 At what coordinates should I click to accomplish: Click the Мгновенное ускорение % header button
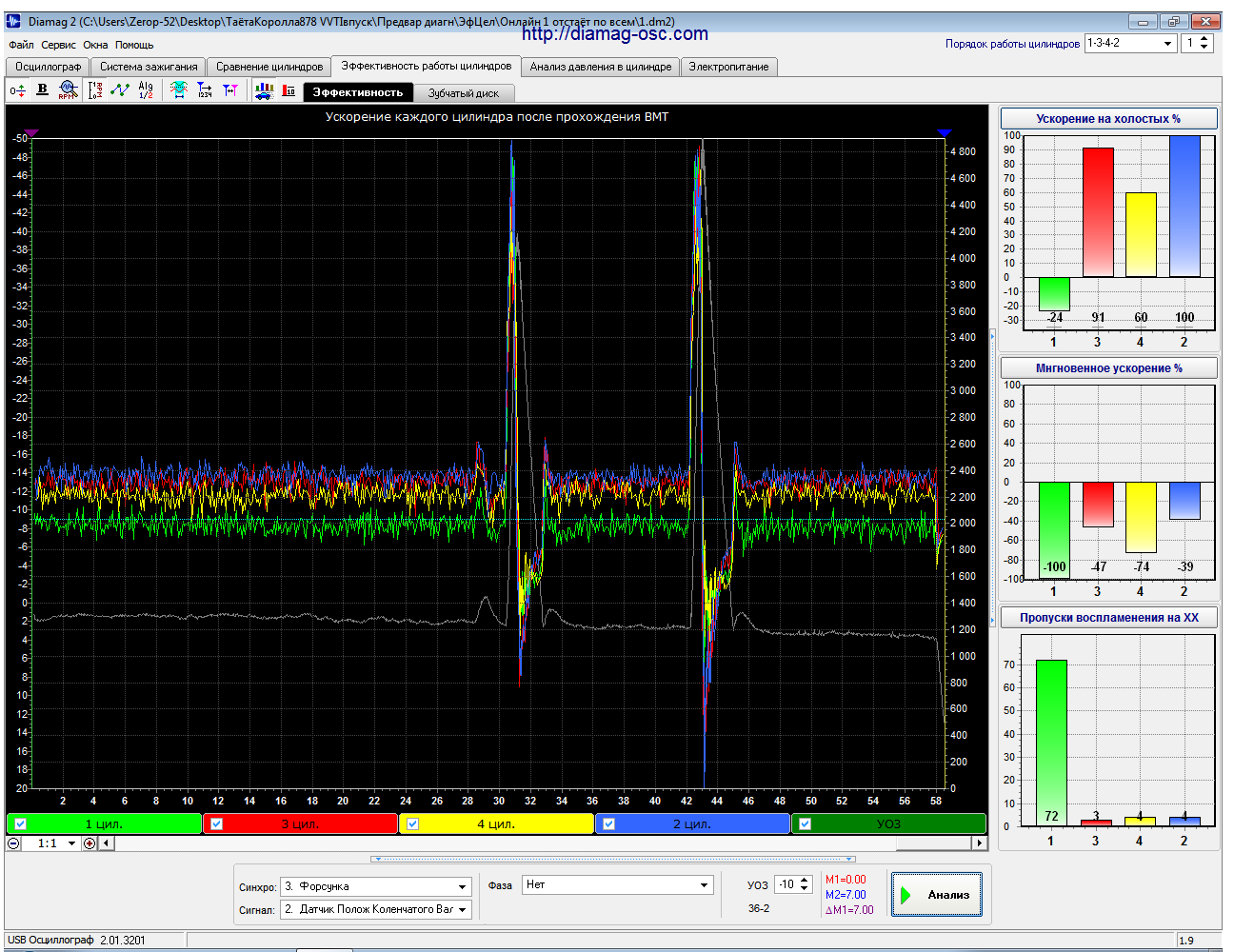[1108, 368]
